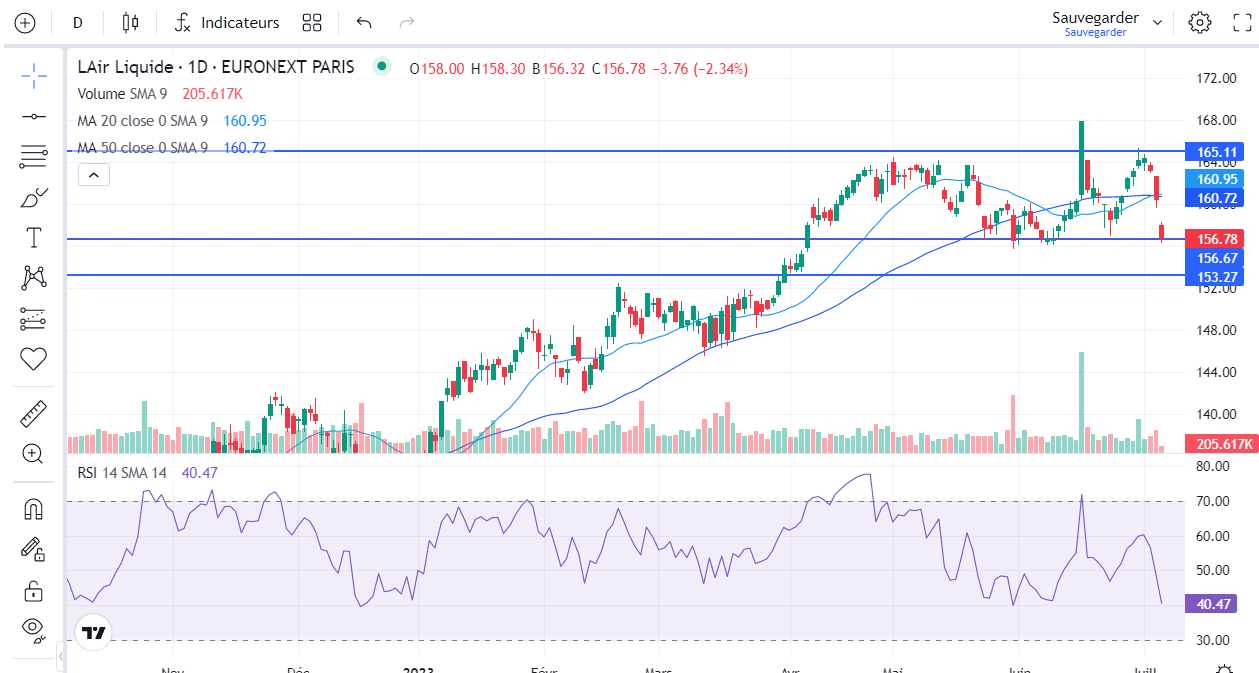Undo the last chart action

pyautogui.click(x=364, y=22)
